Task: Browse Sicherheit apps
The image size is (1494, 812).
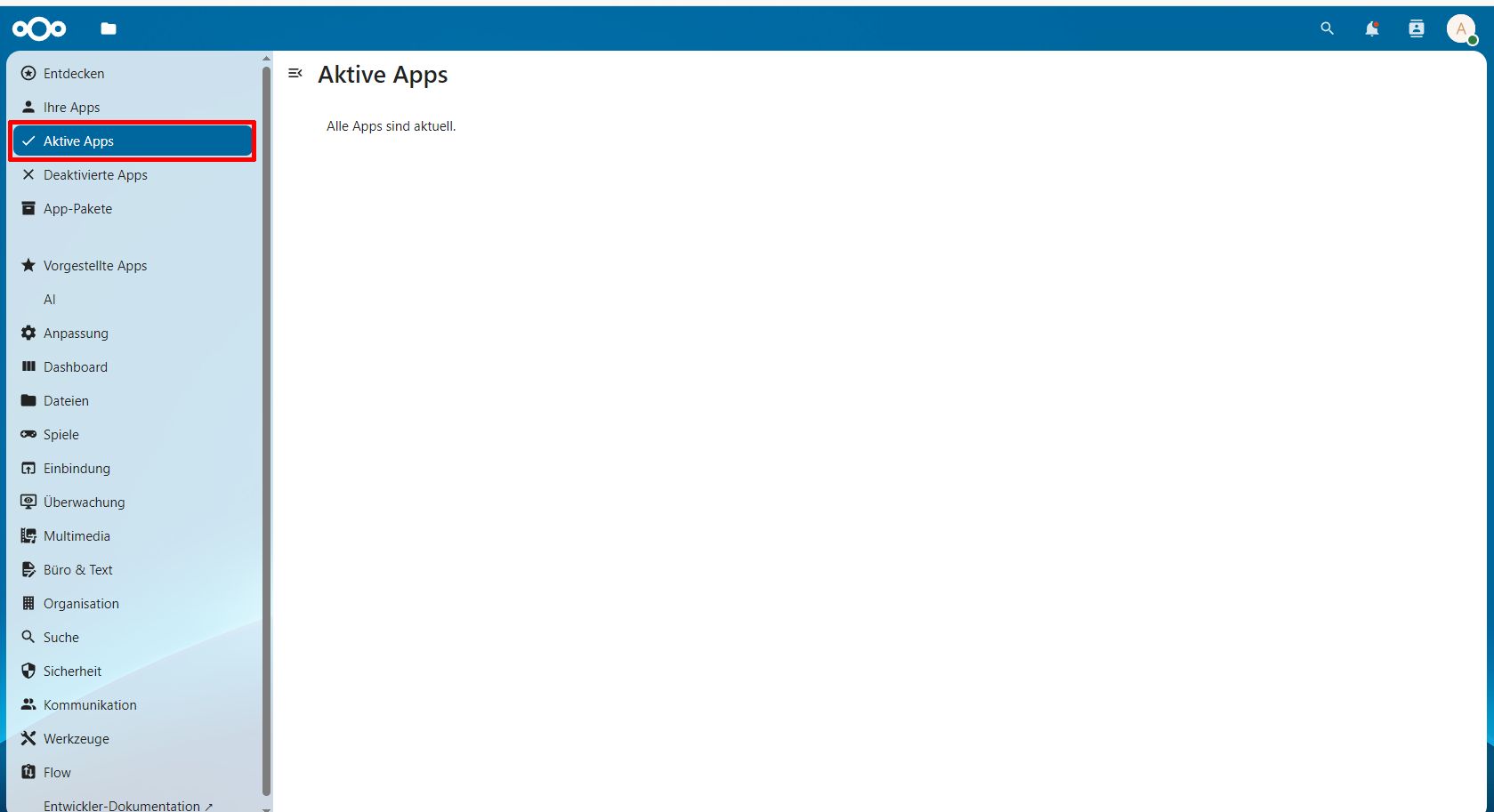Action: 133,671
